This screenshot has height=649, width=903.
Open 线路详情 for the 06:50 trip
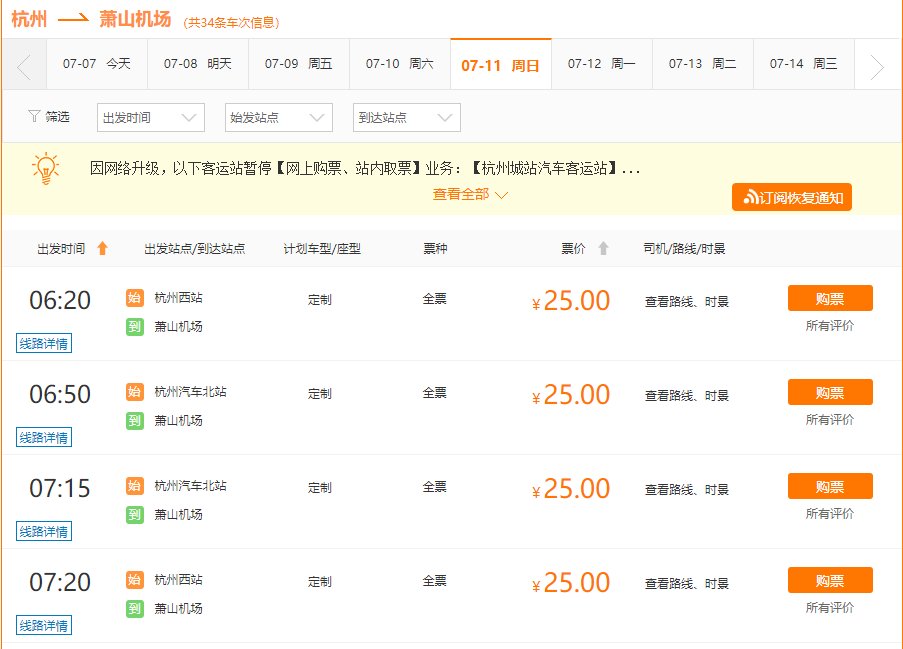coord(43,436)
